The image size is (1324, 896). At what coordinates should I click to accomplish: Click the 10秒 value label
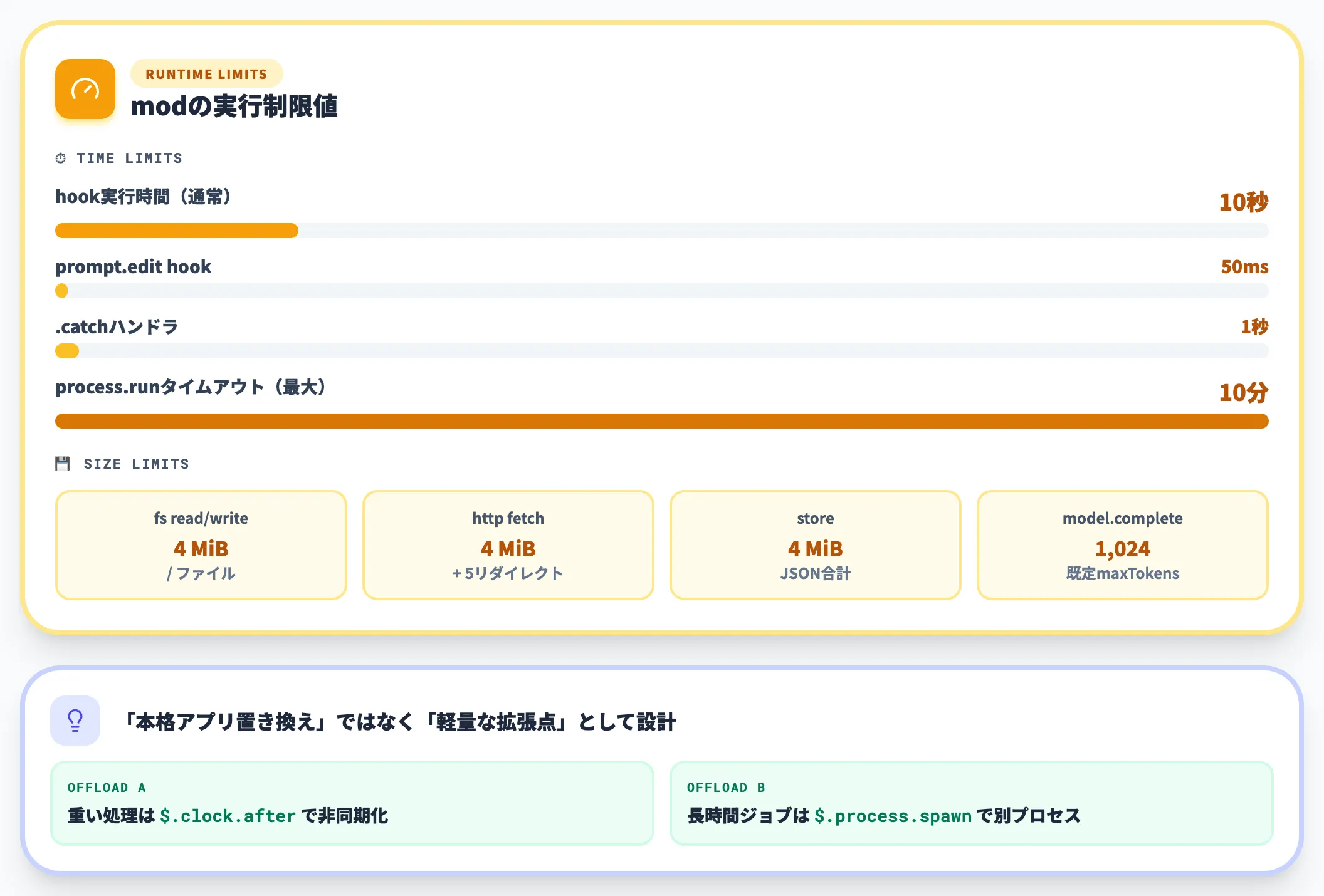pyautogui.click(x=1244, y=202)
